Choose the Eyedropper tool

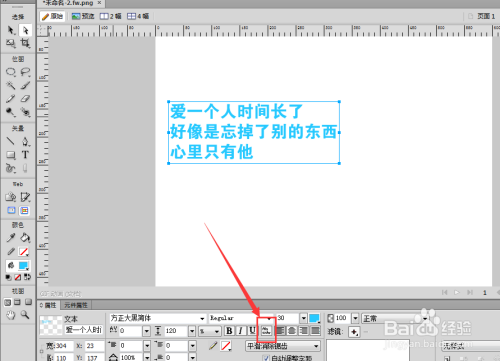coord(11,238)
